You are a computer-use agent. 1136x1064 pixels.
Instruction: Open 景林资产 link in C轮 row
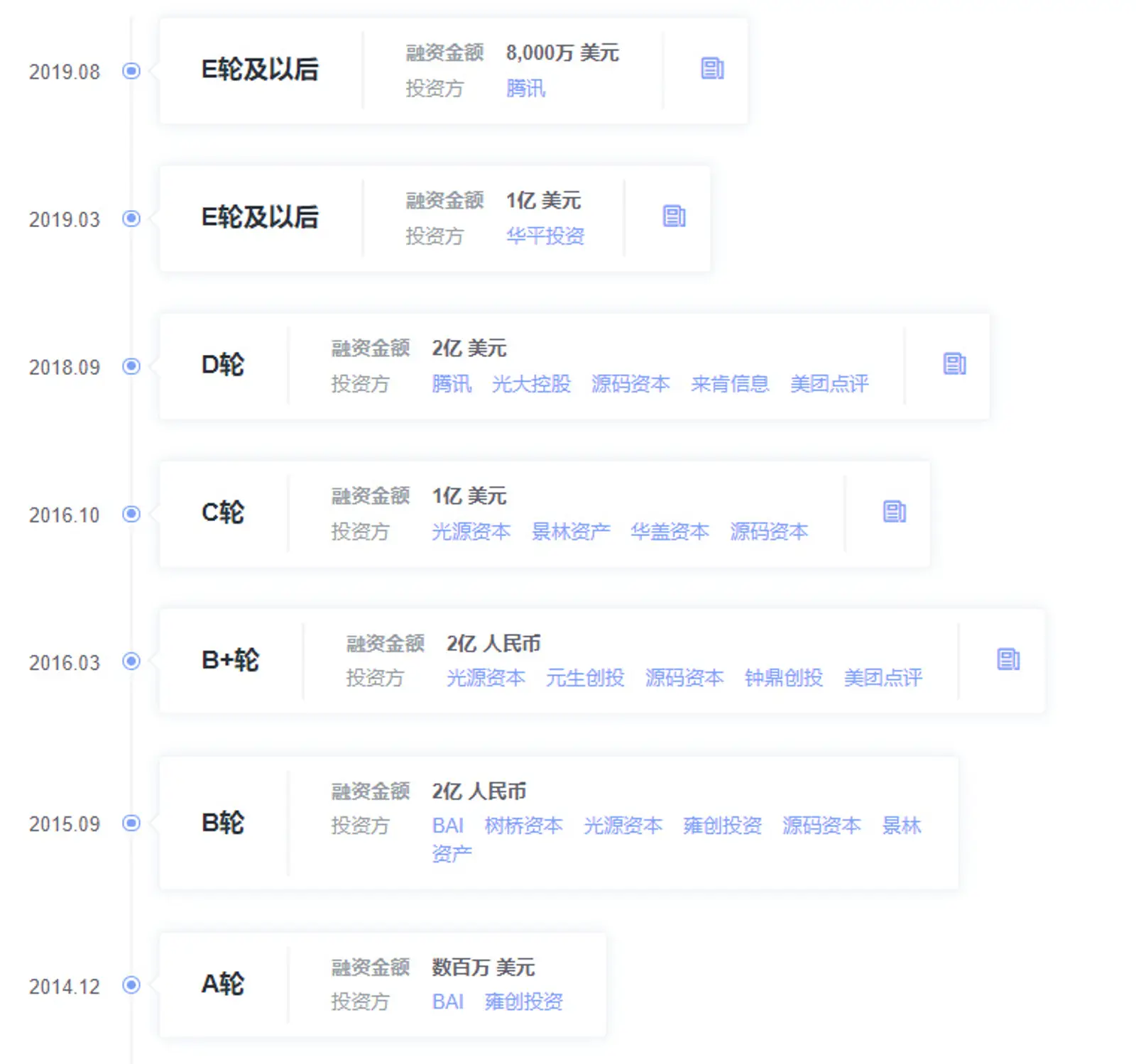pos(571,532)
